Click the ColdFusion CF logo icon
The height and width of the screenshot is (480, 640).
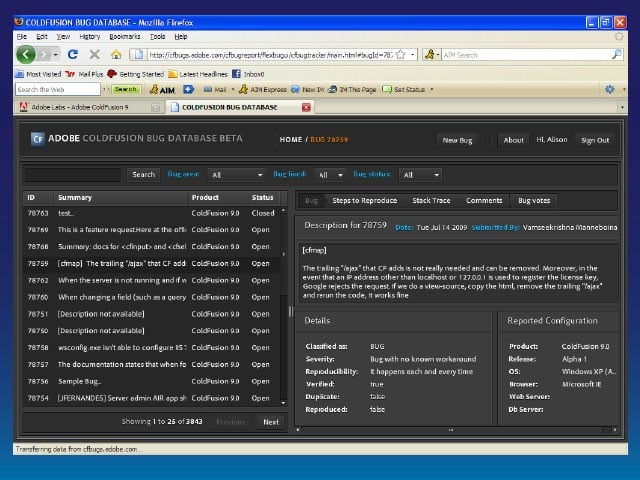click(x=38, y=139)
